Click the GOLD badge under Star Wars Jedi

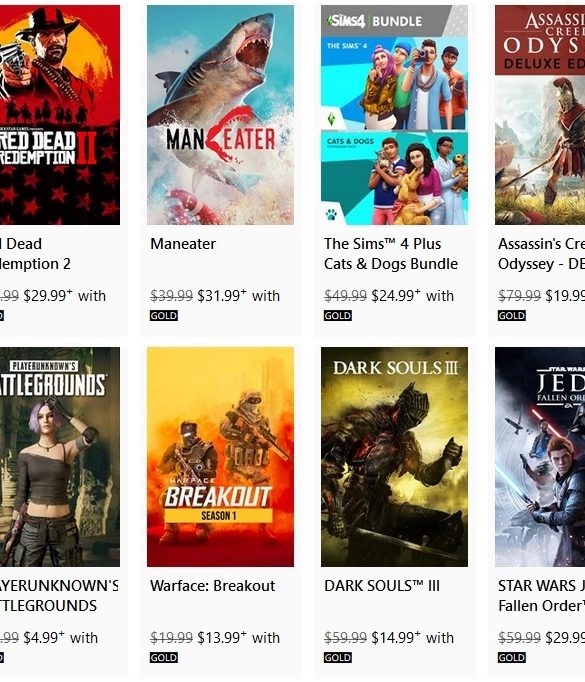click(511, 657)
